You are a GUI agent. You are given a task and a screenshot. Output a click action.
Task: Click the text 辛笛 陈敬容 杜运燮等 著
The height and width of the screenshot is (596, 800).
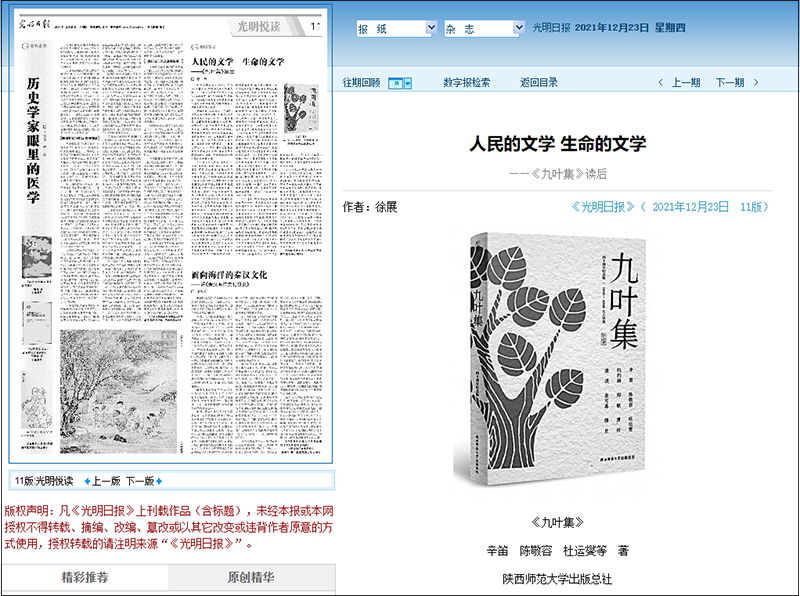[557, 551]
